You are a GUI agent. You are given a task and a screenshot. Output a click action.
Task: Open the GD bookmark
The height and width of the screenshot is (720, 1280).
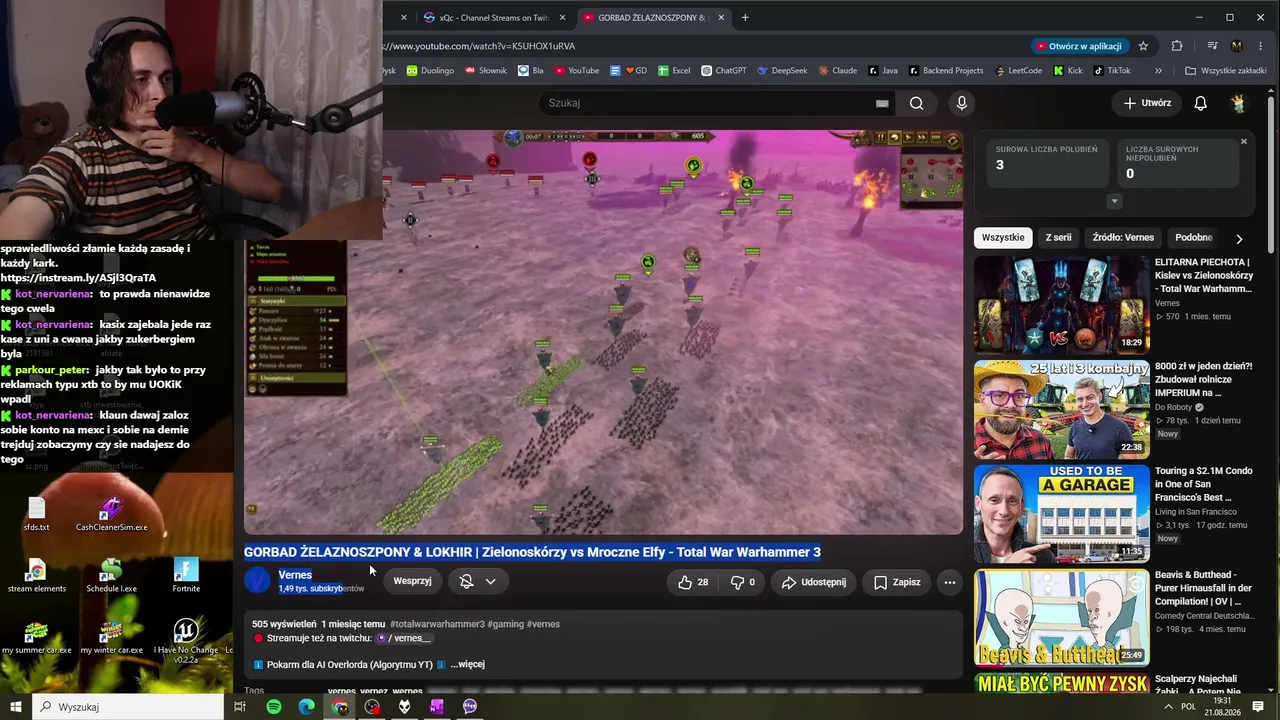(x=629, y=71)
